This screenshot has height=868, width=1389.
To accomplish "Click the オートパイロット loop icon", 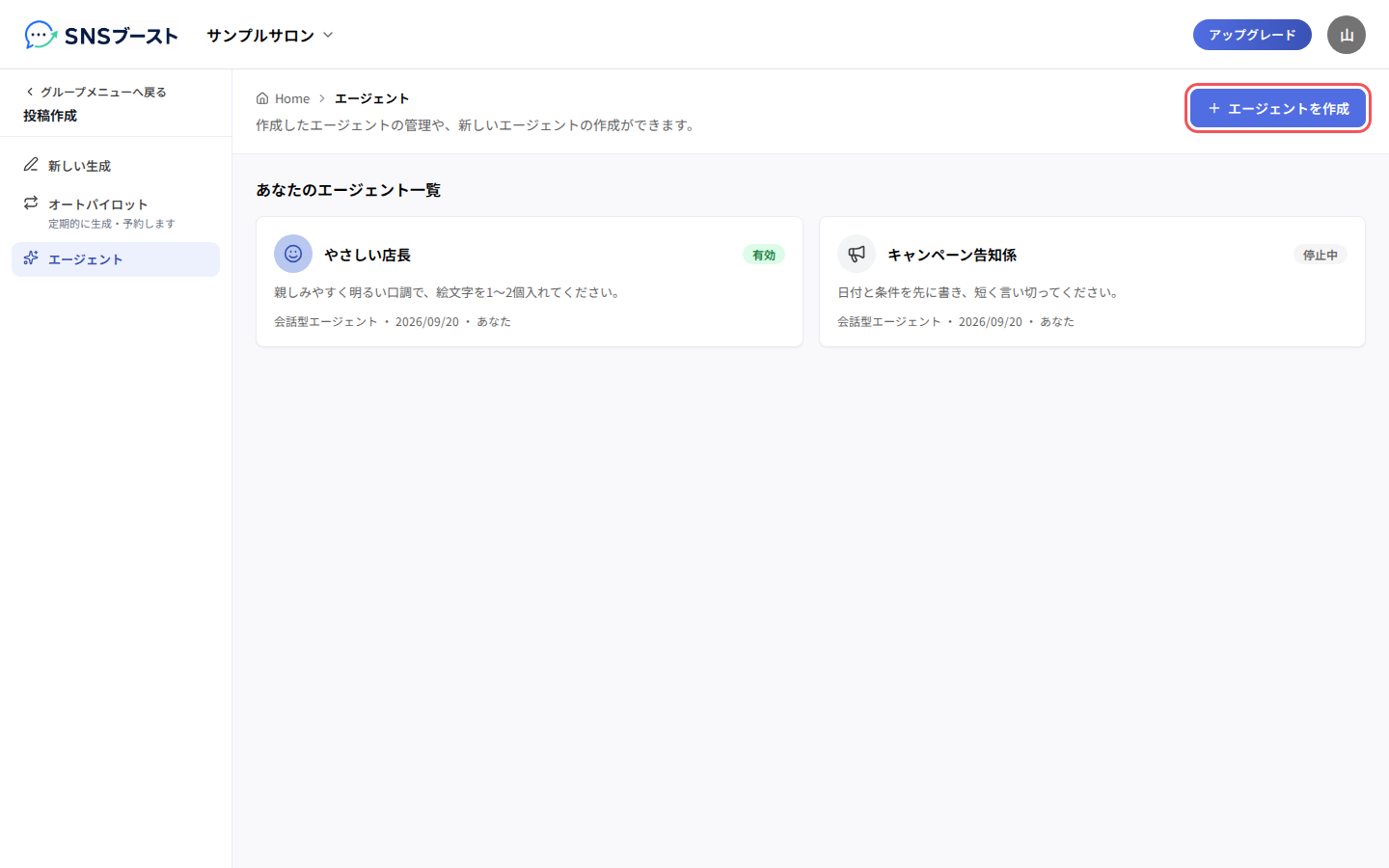I will tap(31, 203).
